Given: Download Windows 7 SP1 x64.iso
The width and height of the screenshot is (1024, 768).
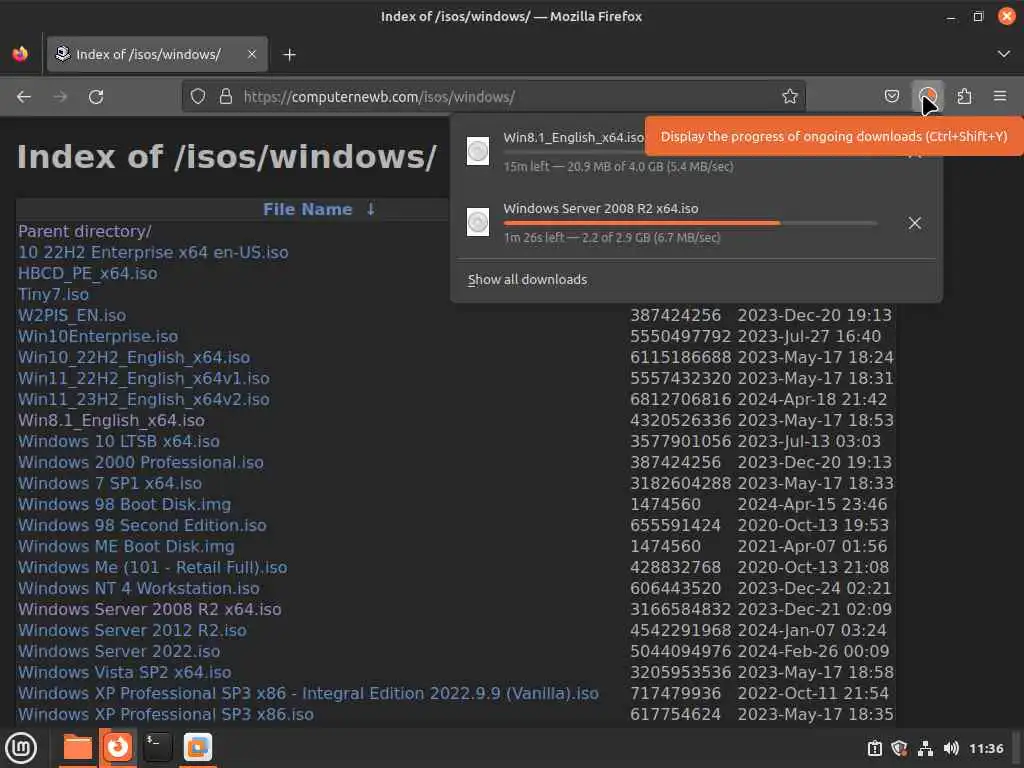Looking at the screenshot, I should pyautogui.click(x=110, y=483).
